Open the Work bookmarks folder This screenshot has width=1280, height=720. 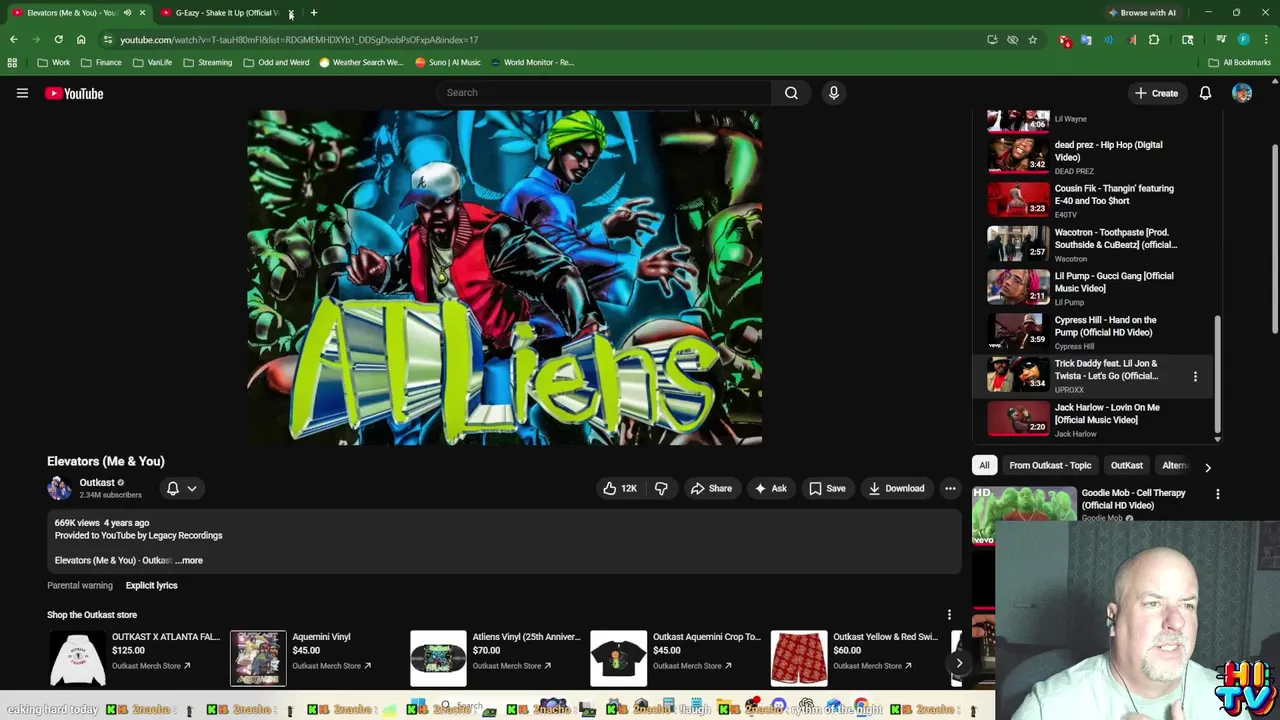pyautogui.click(x=54, y=62)
